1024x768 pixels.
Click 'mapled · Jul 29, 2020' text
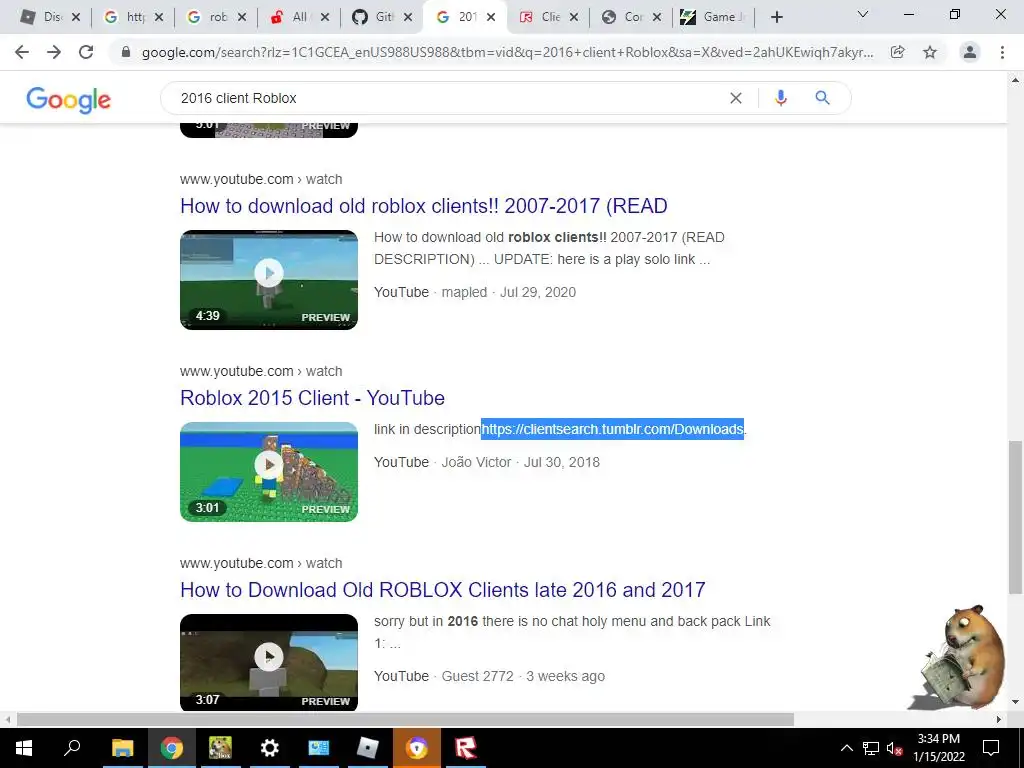point(509,292)
